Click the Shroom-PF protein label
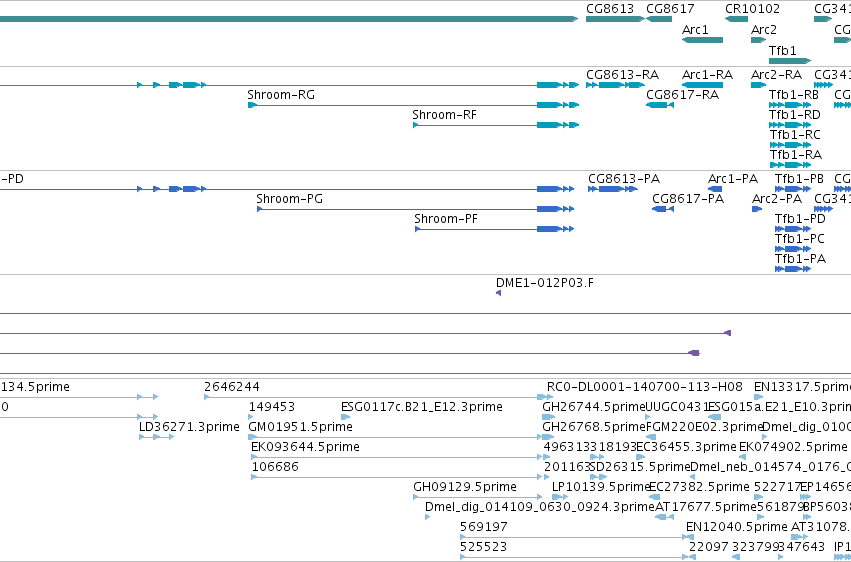The image size is (851, 562). (x=446, y=219)
